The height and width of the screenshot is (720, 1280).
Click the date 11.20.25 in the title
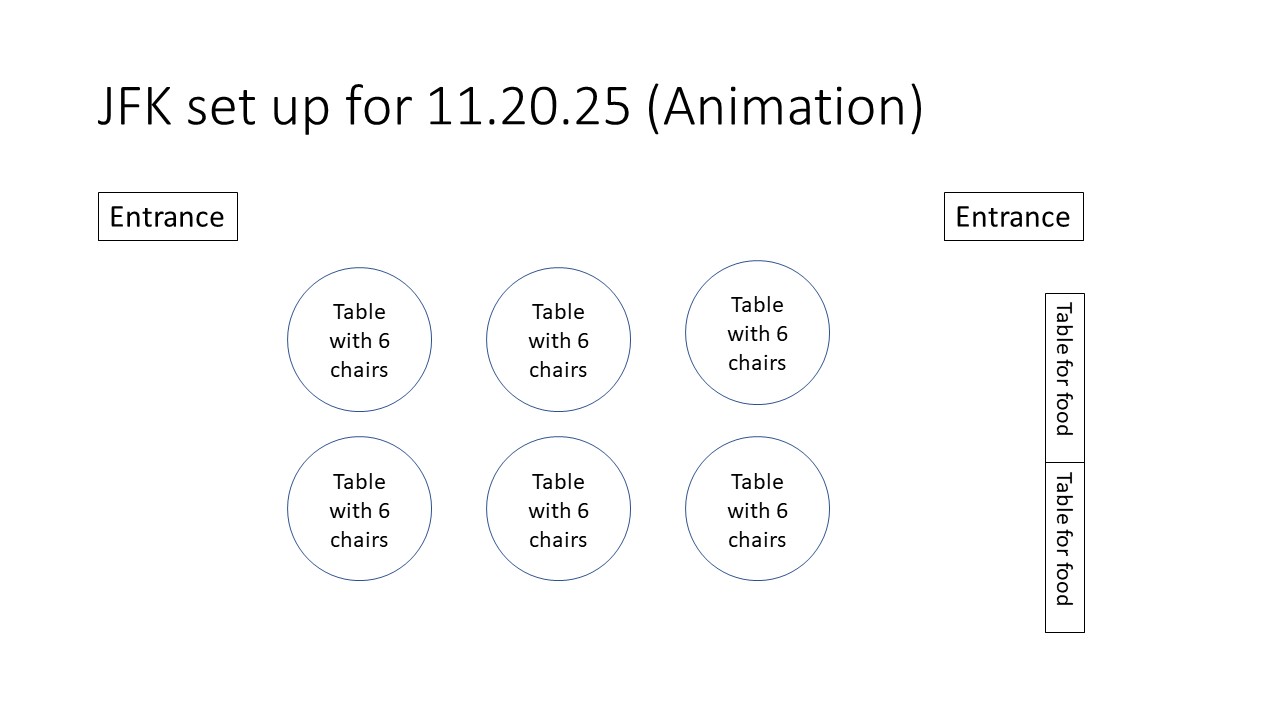[528, 106]
